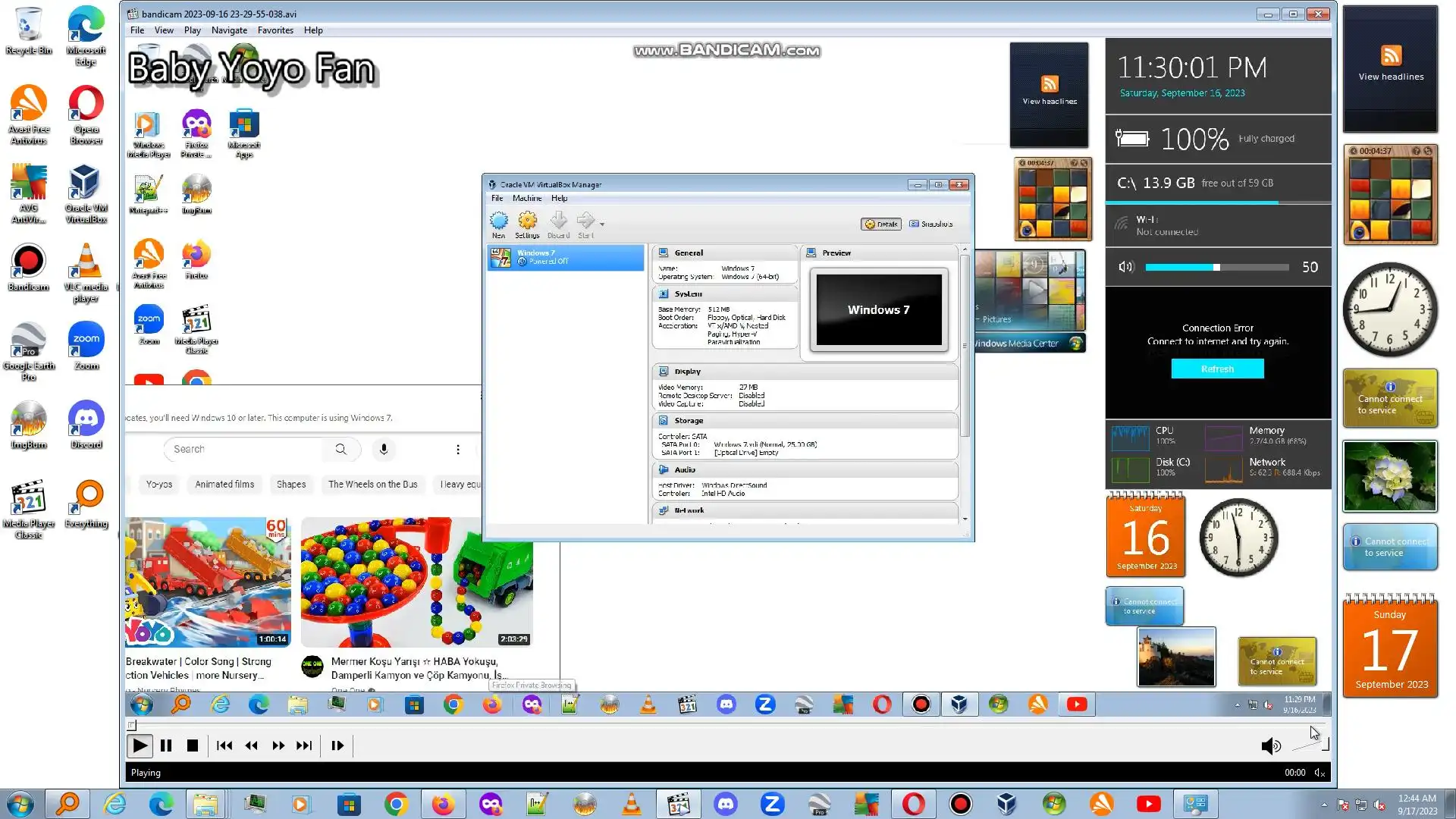This screenshot has height=819, width=1456.
Task: Show hidden icons in system tray
Action: point(1324,805)
